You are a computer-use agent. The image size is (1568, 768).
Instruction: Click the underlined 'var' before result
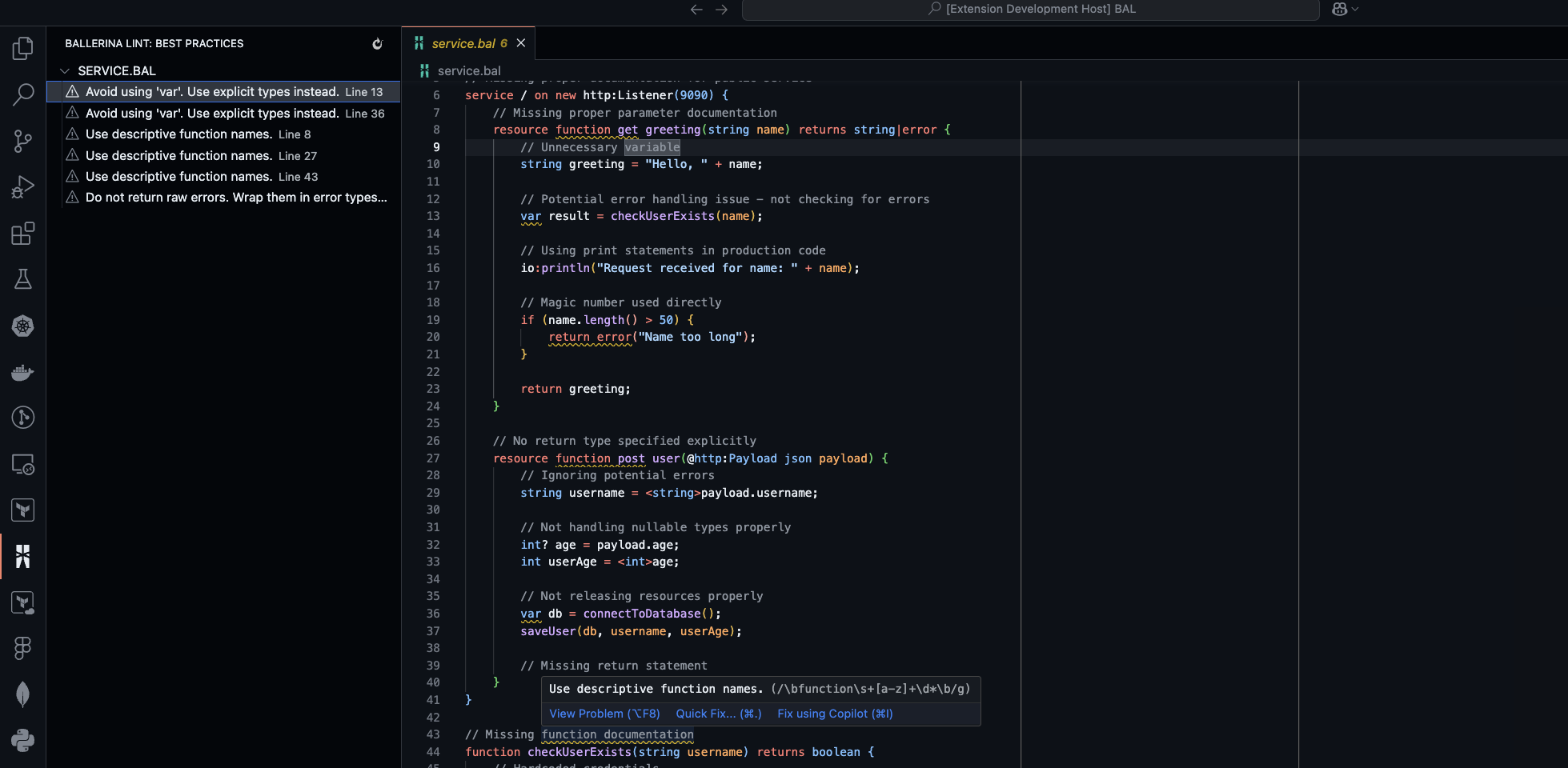click(x=531, y=217)
